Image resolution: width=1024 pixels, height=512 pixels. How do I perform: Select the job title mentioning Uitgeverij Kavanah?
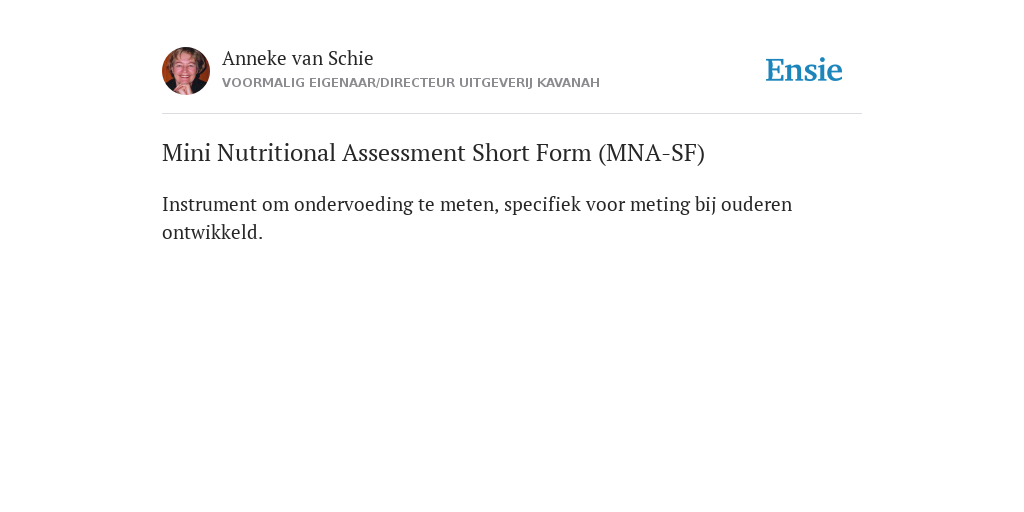tap(411, 83)
